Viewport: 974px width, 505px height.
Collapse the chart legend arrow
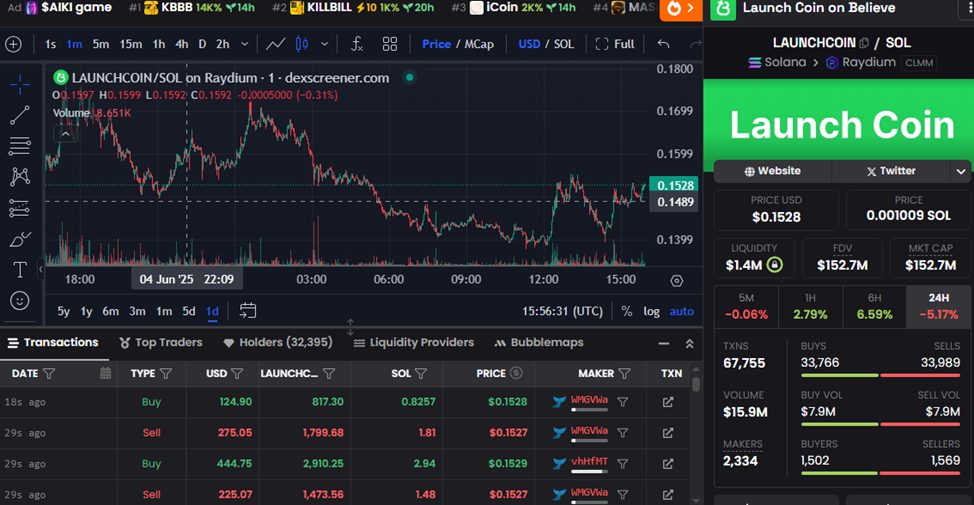65,134
